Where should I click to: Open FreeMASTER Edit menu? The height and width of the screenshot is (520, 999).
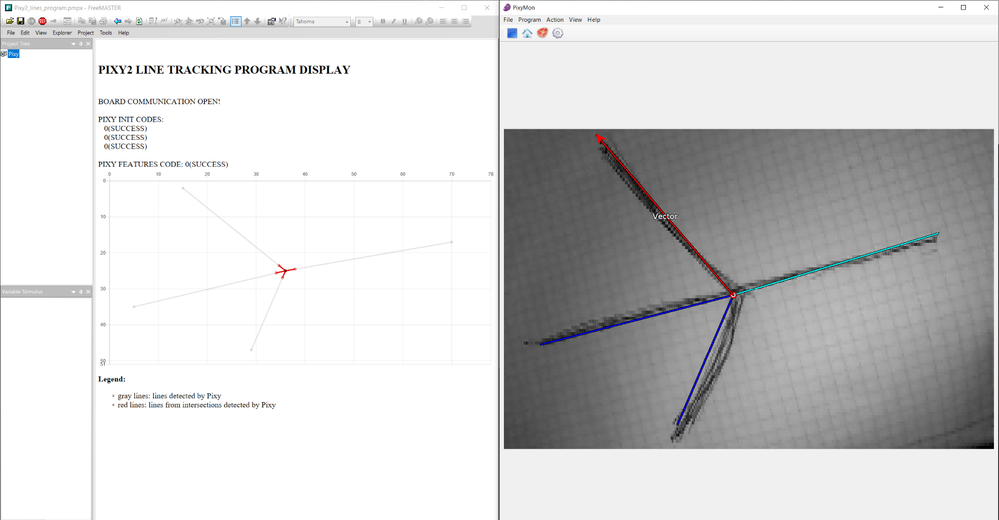[x=25, y=32]
